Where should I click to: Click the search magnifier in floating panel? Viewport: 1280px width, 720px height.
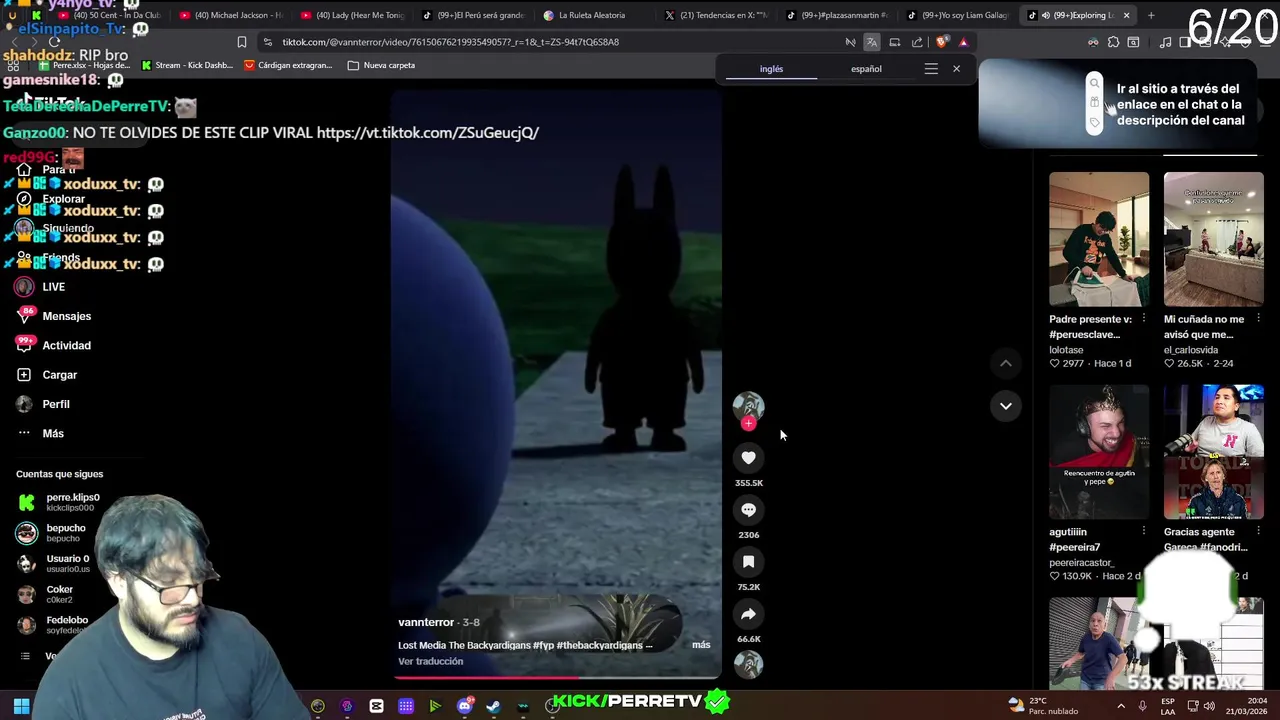coord(1094,83)
